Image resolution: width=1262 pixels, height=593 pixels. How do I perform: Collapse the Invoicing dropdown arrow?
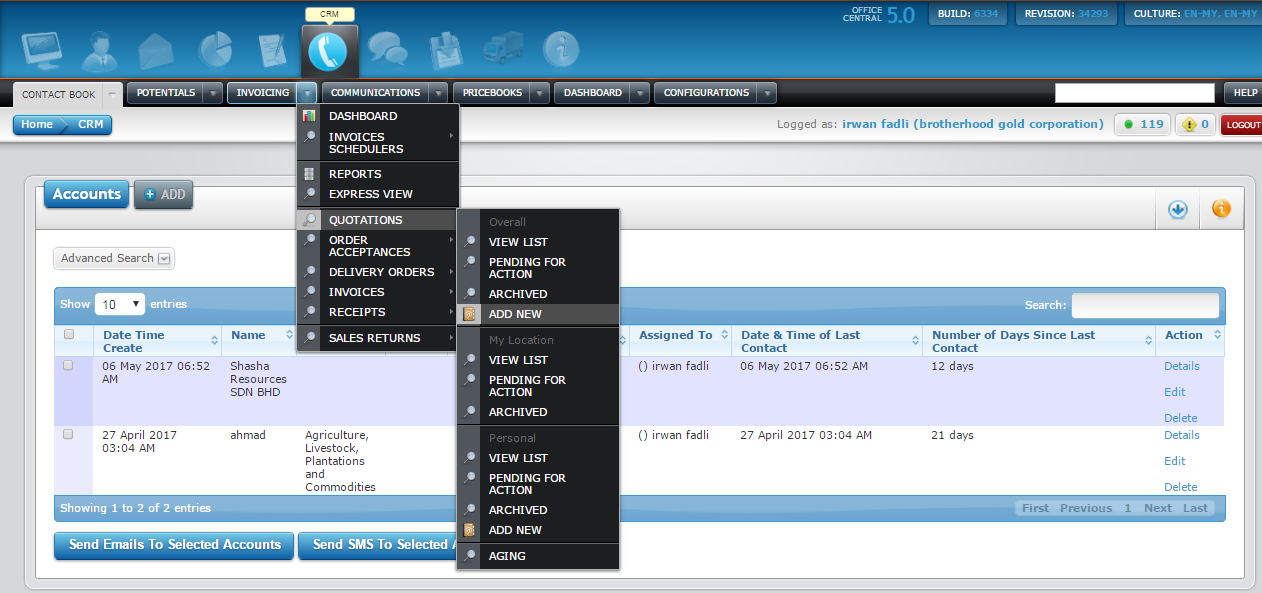[307, 93]
